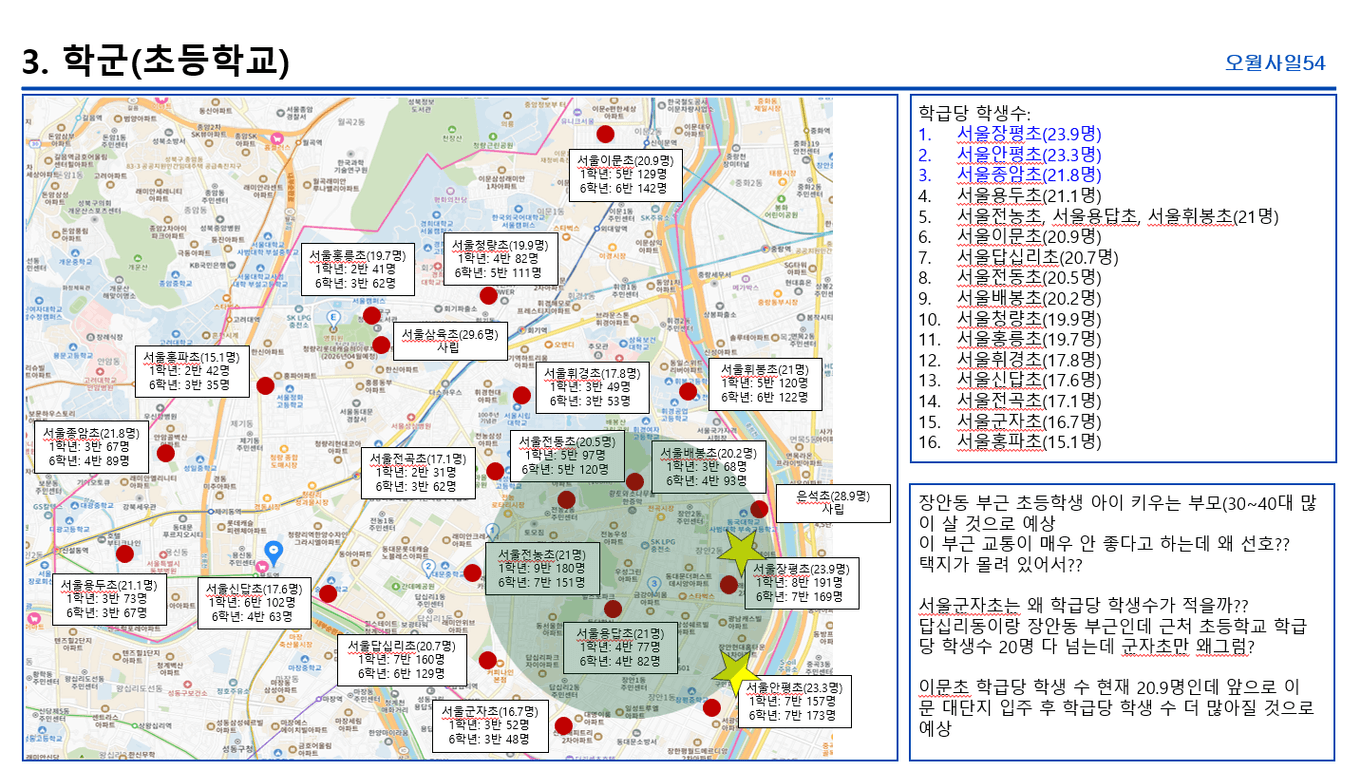Image resolution: width=1361 pixels, height=766 pixels.
Task: Select the 서울배봉초(20.2명) map label
Action: (709, 467)
